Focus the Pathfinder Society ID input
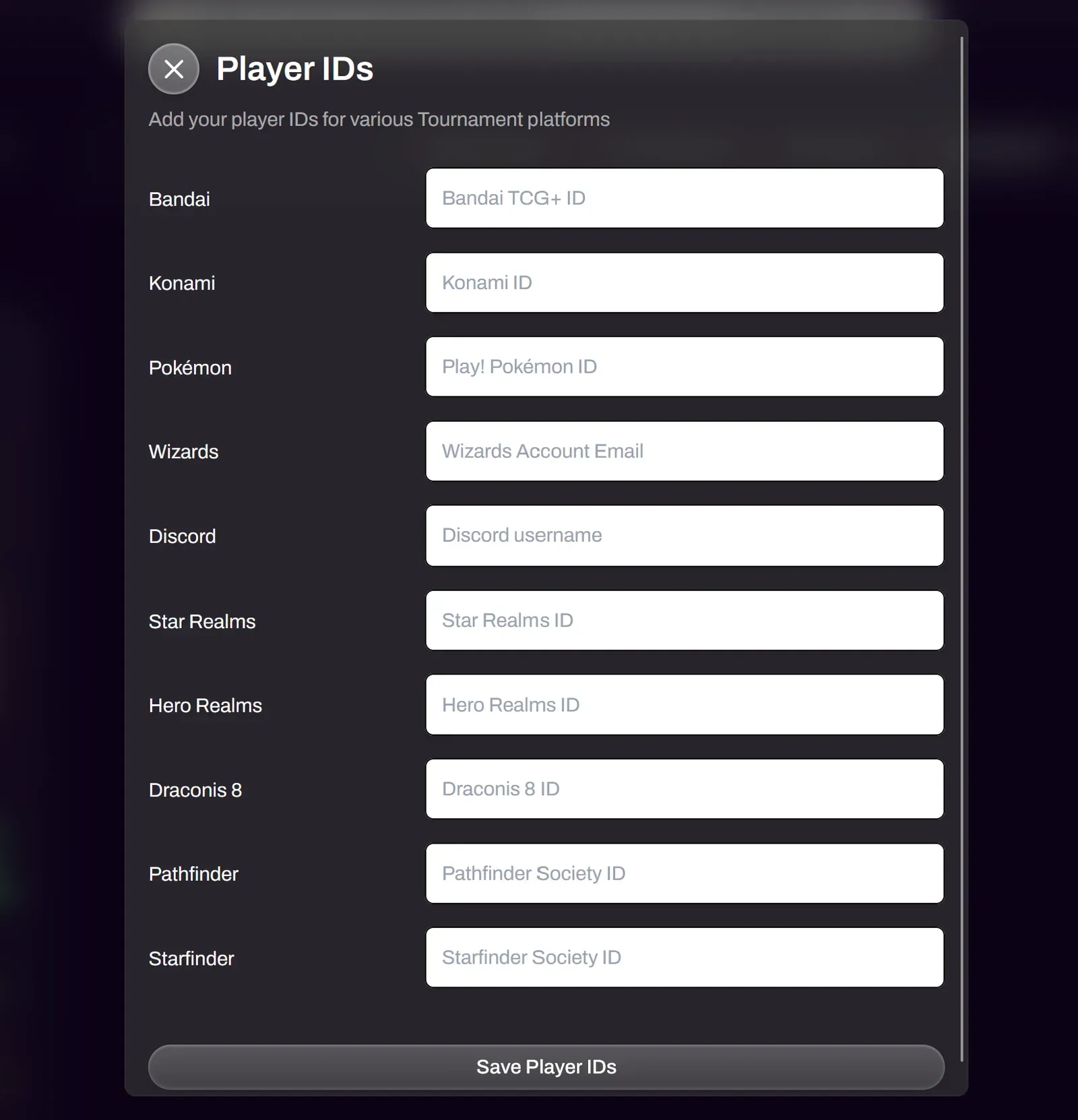This screenshot has height=1120, width=1078. pos(685,873)
